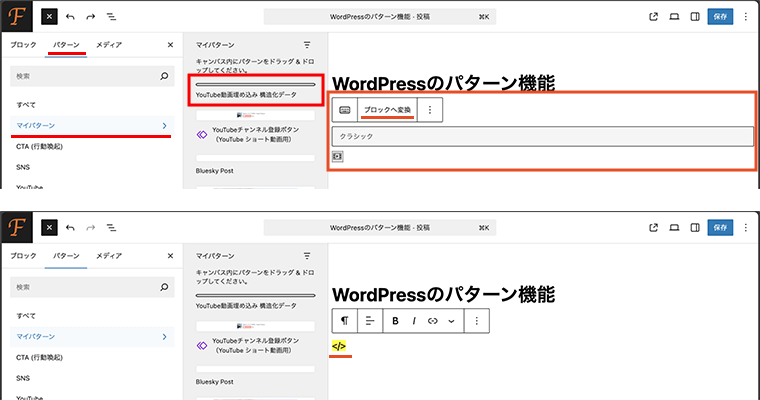Image resolution: width=760 pixels, height=400 pixels.
Task: Click the F site logo in upper editor
Action: (x=16, y=16)
